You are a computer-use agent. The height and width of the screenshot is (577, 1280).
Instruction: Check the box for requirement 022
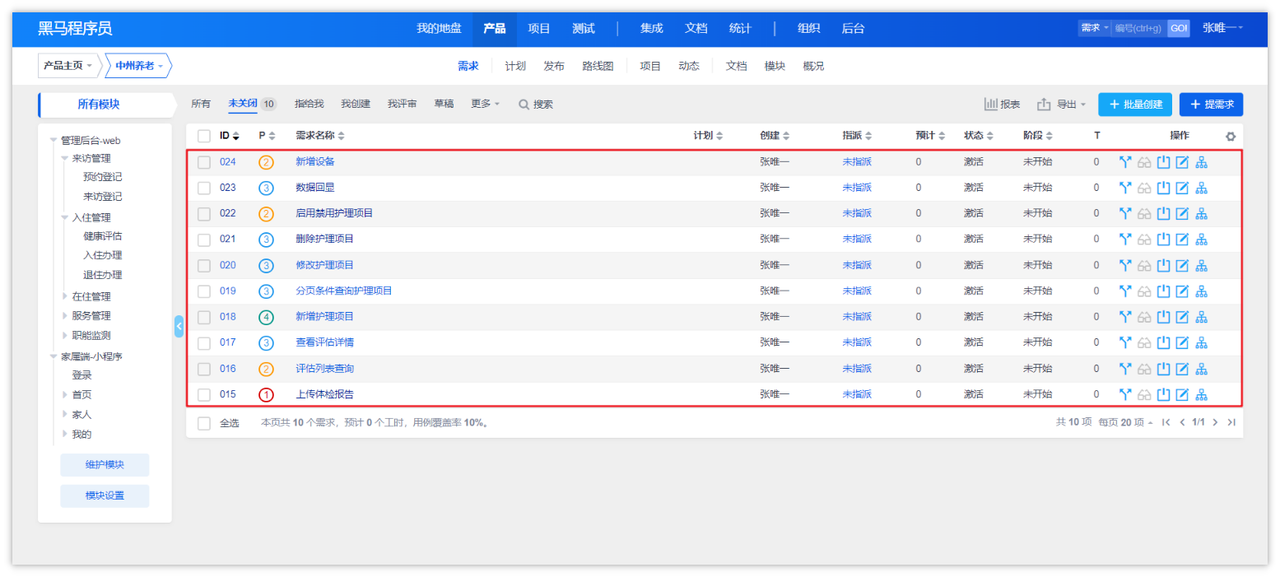[204, 214]
